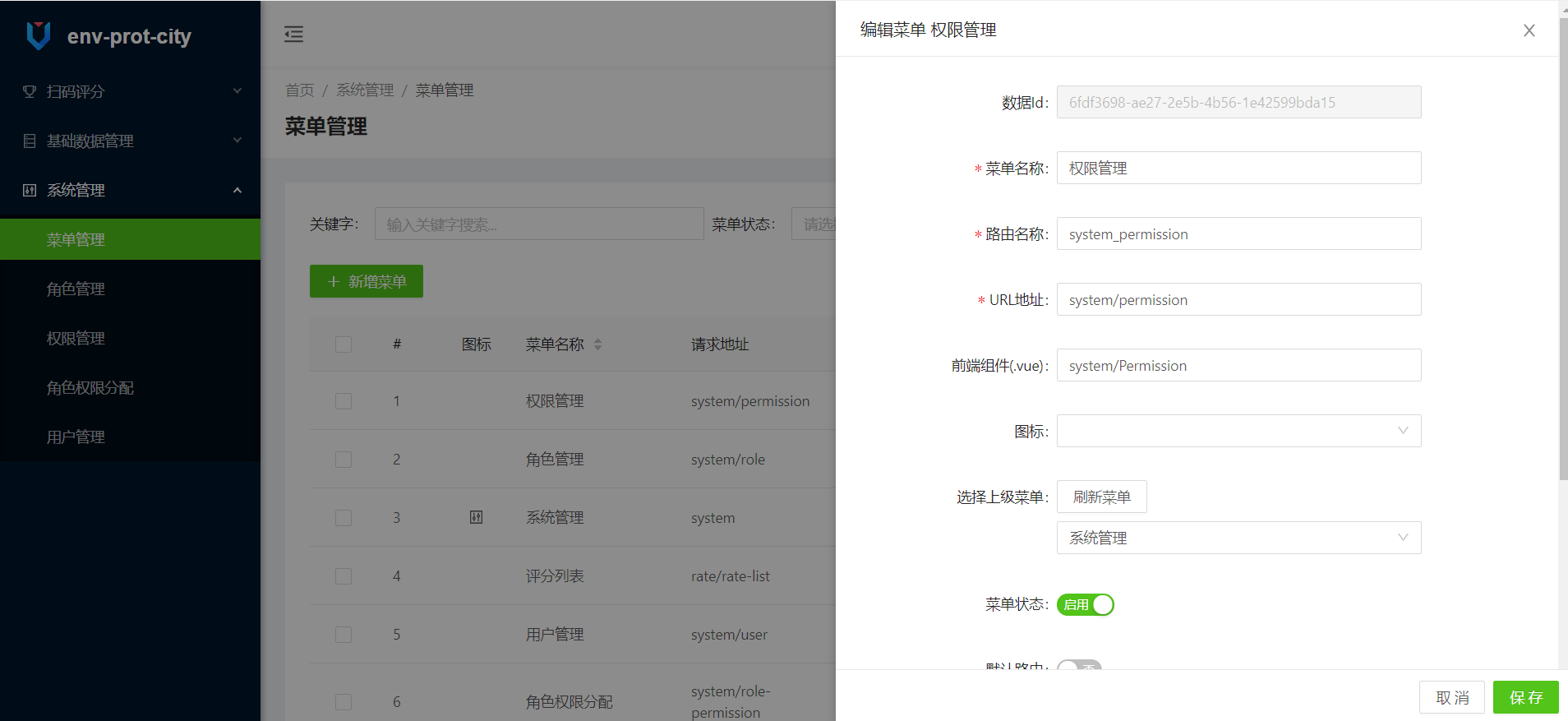Click 保存 to save the menu
Screen dimensions: 1568x721
[x=1525, y=697]
